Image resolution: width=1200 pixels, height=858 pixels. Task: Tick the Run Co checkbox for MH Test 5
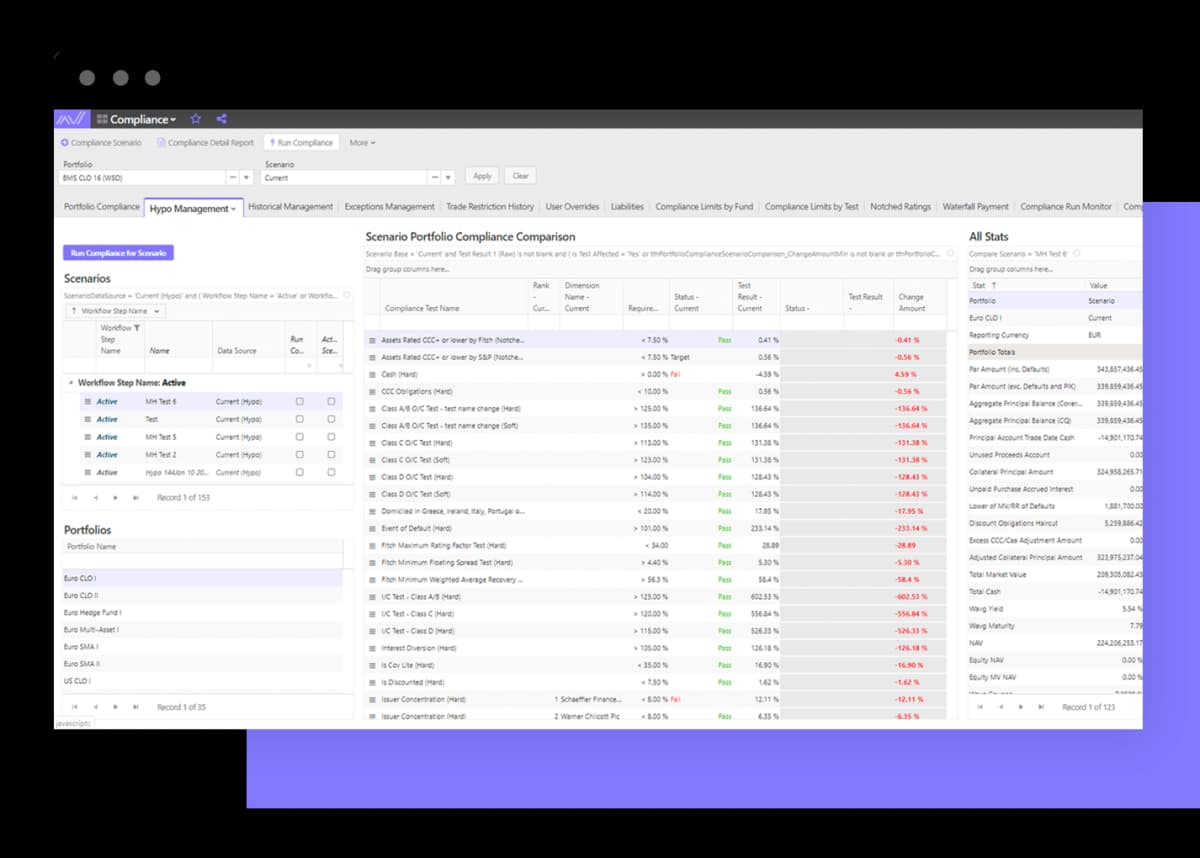click(x=300, y=437)
